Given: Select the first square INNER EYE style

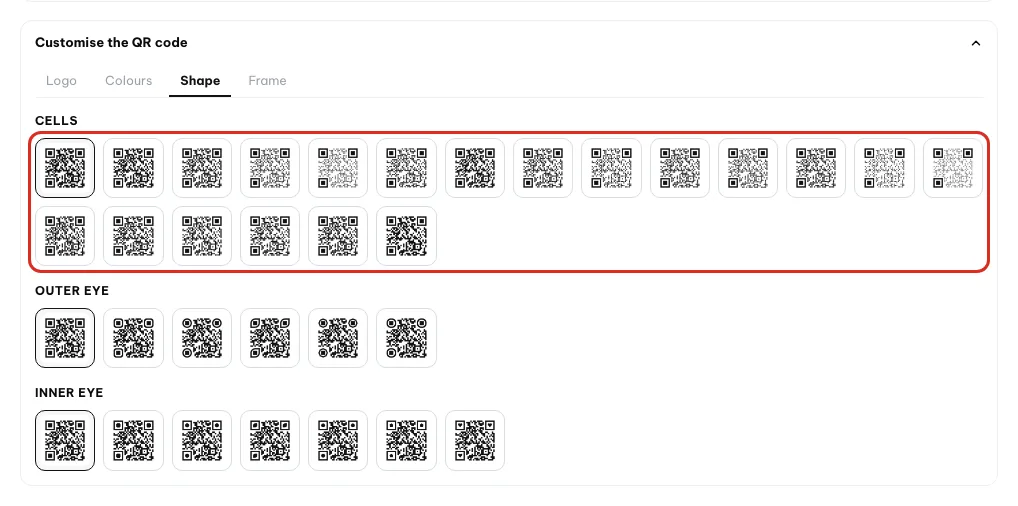Looking at the screenshot, I should 65,440.
